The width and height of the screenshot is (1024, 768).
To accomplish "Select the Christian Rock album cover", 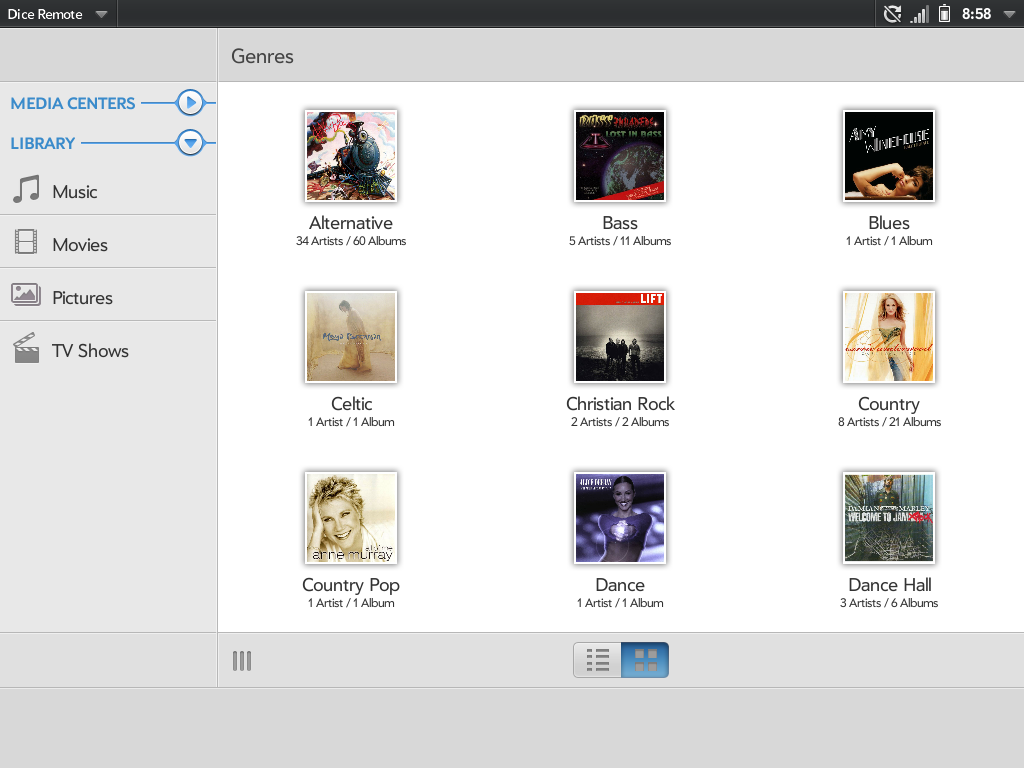I will [620, 337].
